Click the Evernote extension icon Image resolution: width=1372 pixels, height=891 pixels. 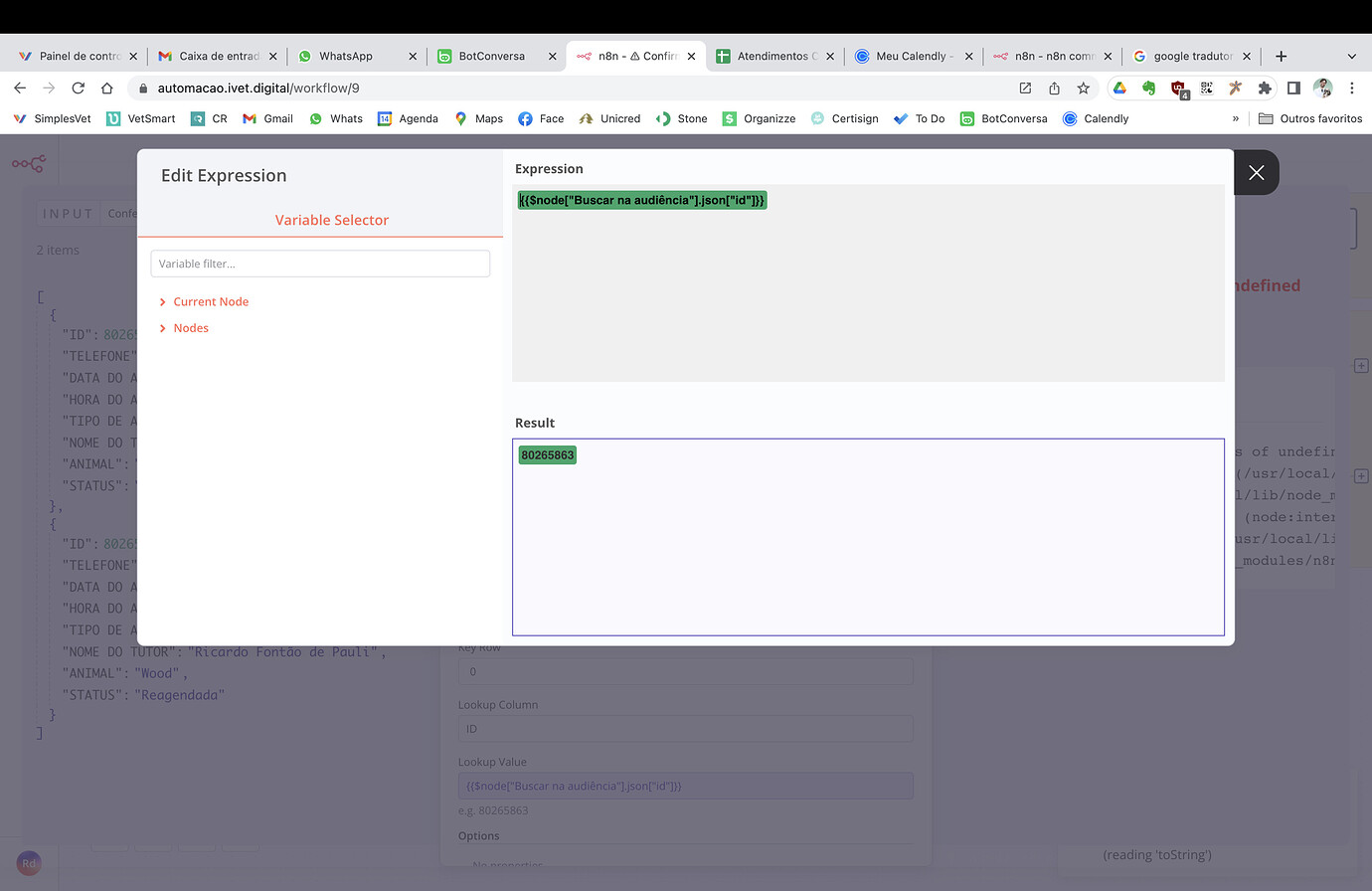(x=1149, y=88)
